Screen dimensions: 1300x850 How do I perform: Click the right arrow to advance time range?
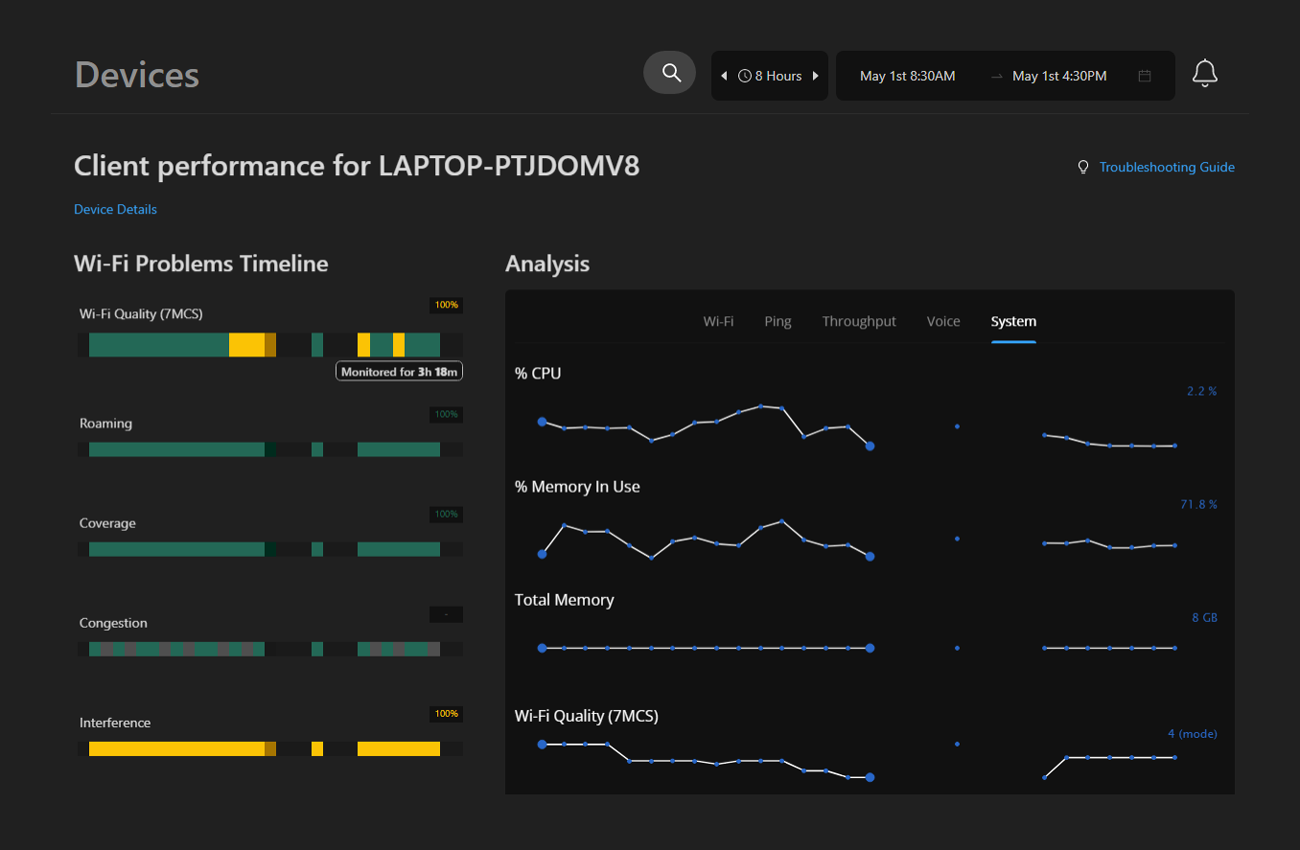click(816, 75)
